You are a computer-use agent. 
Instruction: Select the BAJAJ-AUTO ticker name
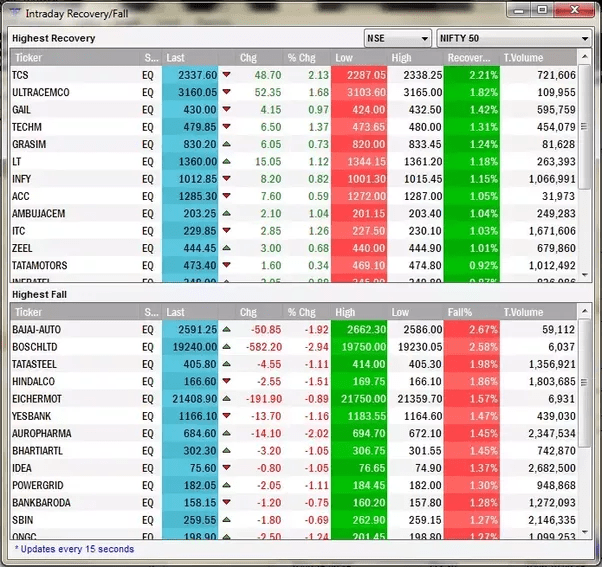coord(36,329)
